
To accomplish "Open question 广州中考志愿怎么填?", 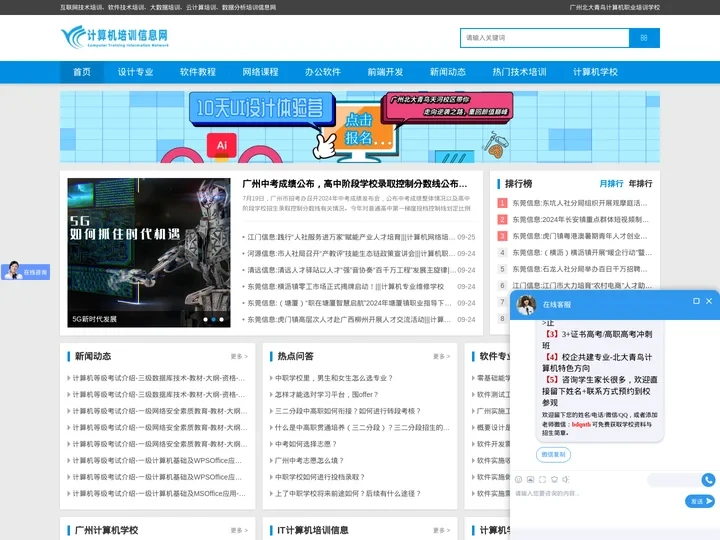I will click(x=309, y=461).
